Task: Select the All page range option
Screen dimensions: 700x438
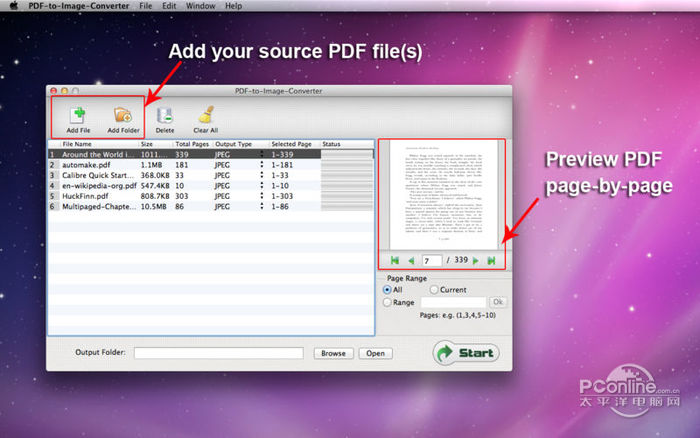Action: 387,290
